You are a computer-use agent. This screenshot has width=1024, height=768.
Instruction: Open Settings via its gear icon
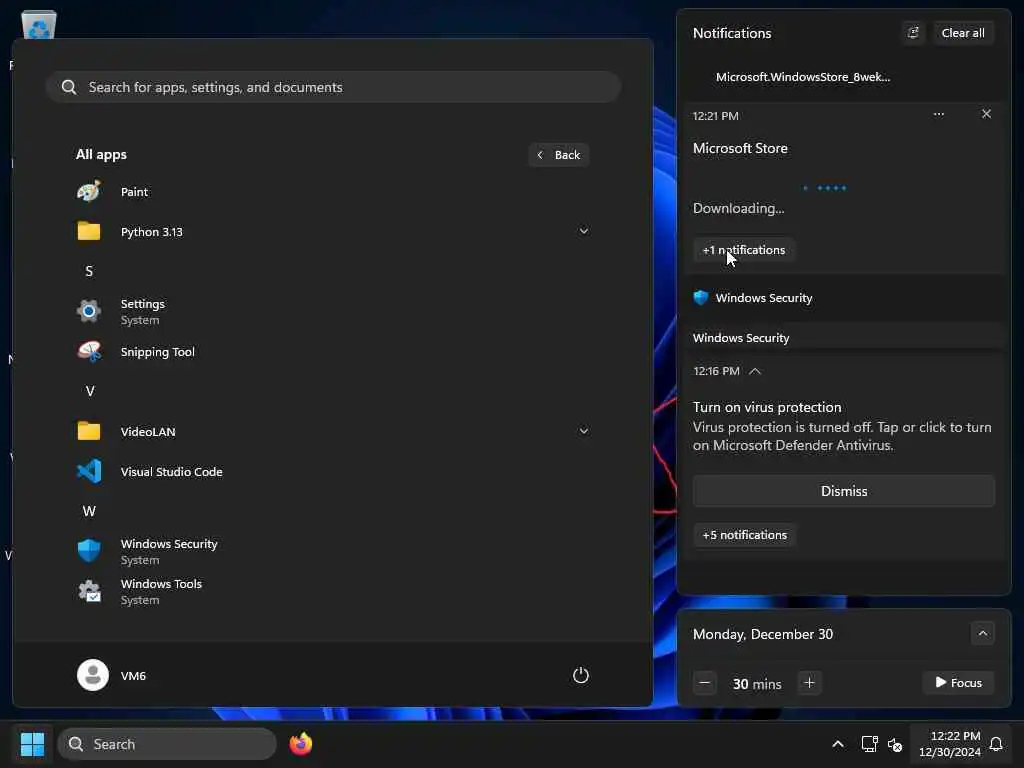(x=89, y=312)
